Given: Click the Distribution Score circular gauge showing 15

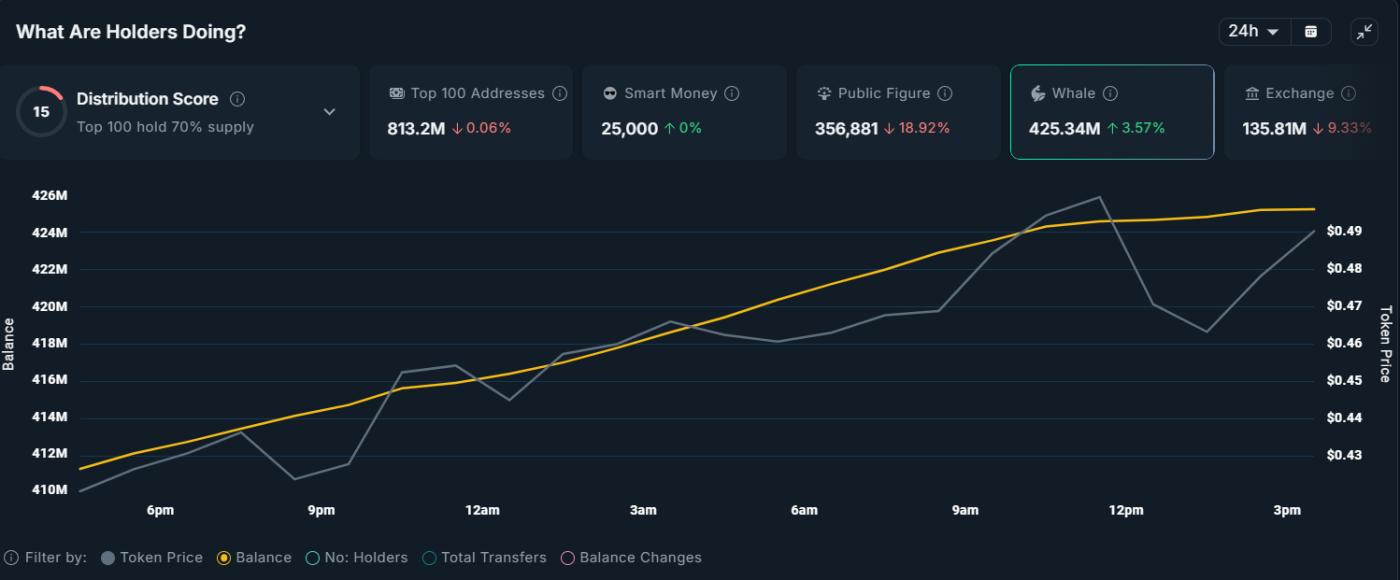Looking at the screenshot, I should 41,112.
